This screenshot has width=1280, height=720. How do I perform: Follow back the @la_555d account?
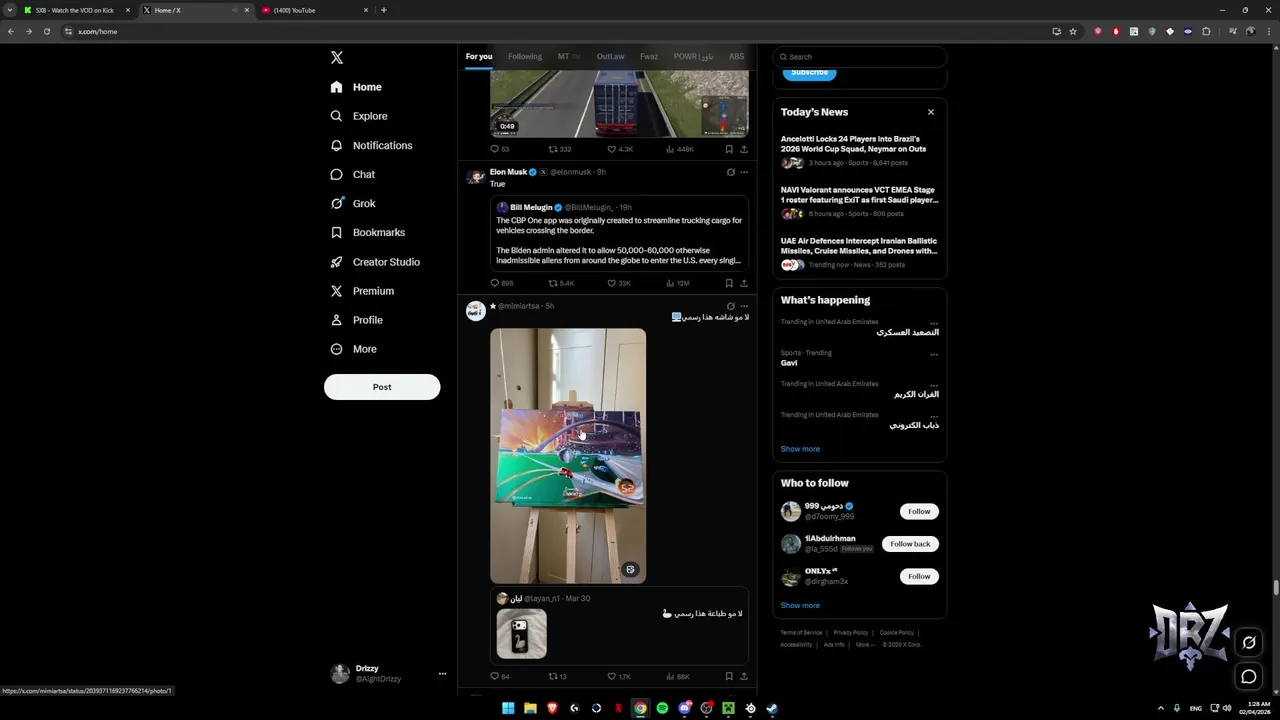[910, 544]
